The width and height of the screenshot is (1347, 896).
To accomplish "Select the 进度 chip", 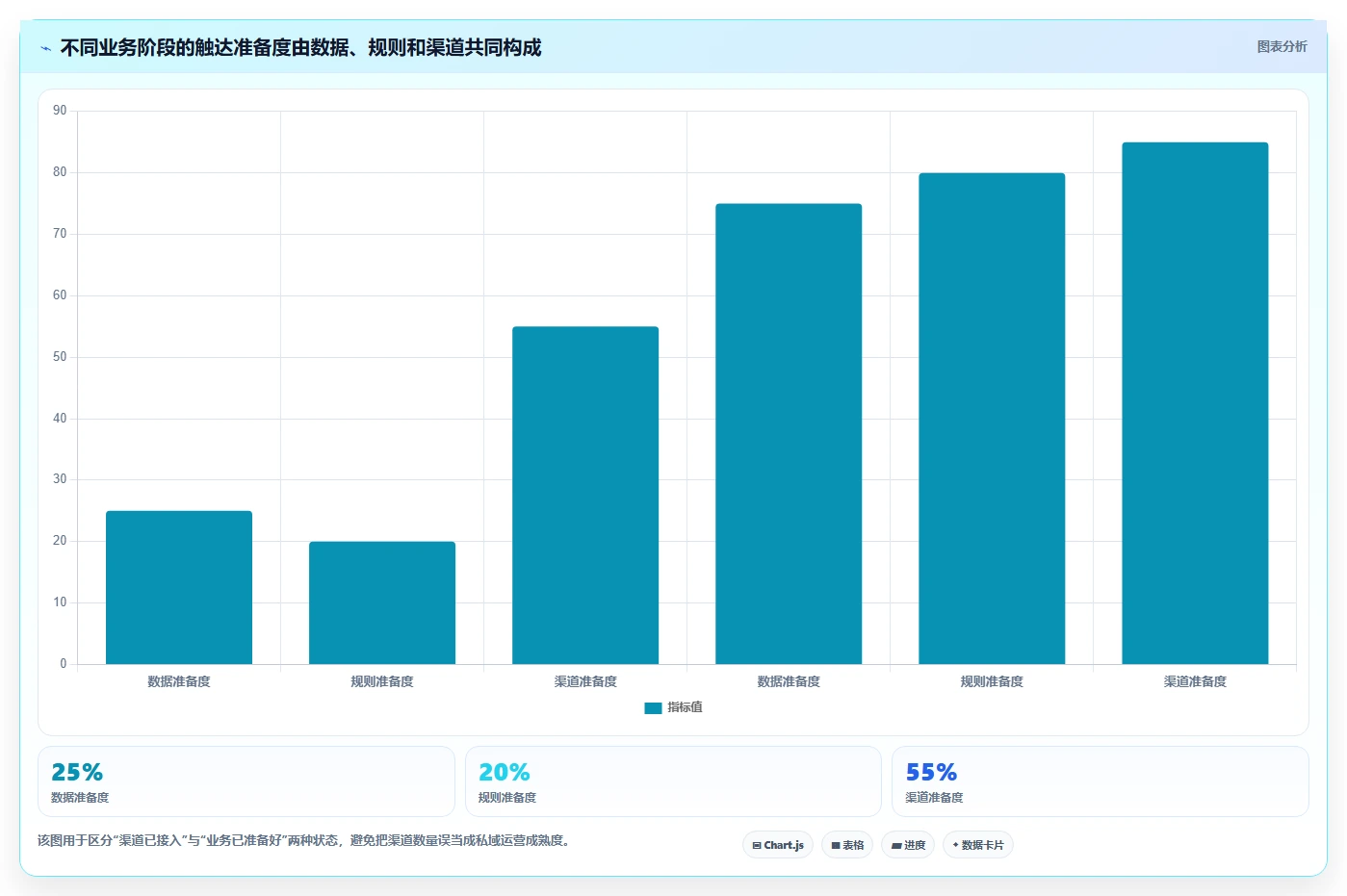I will (908, 845).
